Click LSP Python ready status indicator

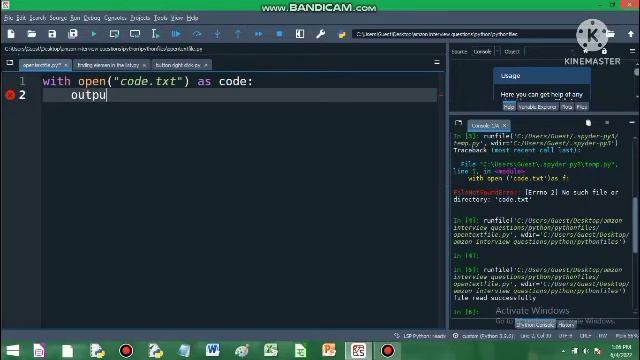tap(420, 336)
